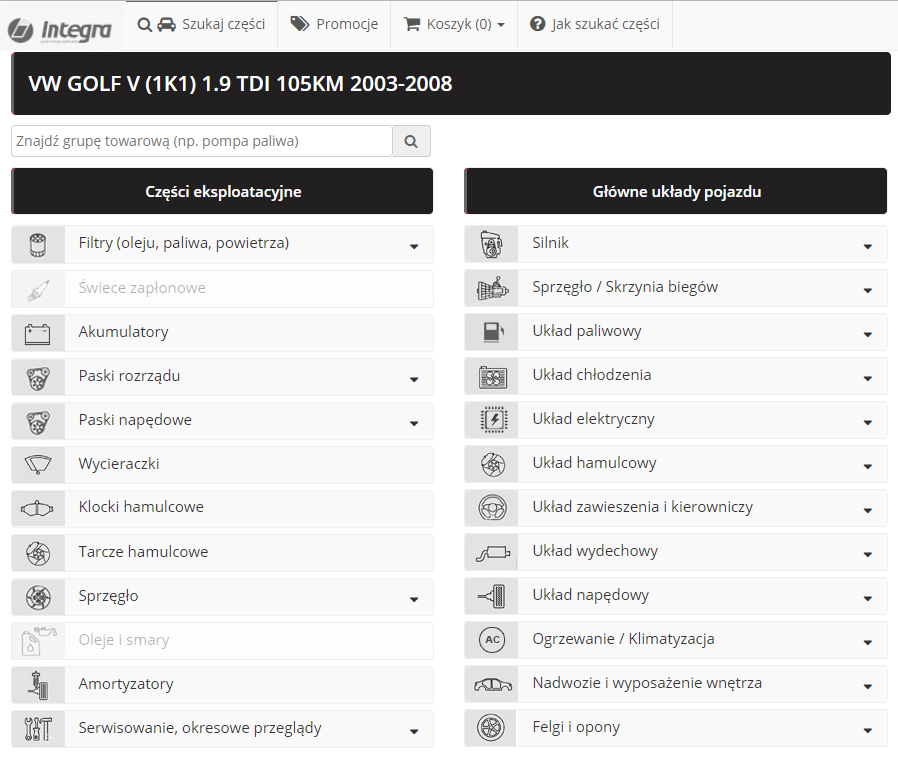Click the product group search field
The height and width of the screenshot is (759, 898).
pos(201,141)
